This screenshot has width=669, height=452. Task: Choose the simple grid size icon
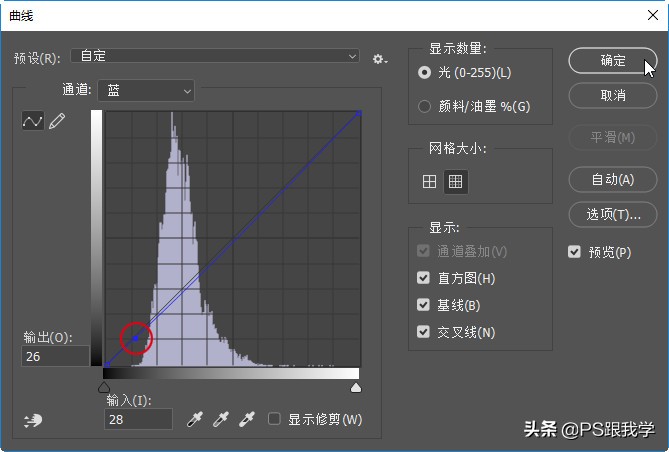tap(430, 182)
